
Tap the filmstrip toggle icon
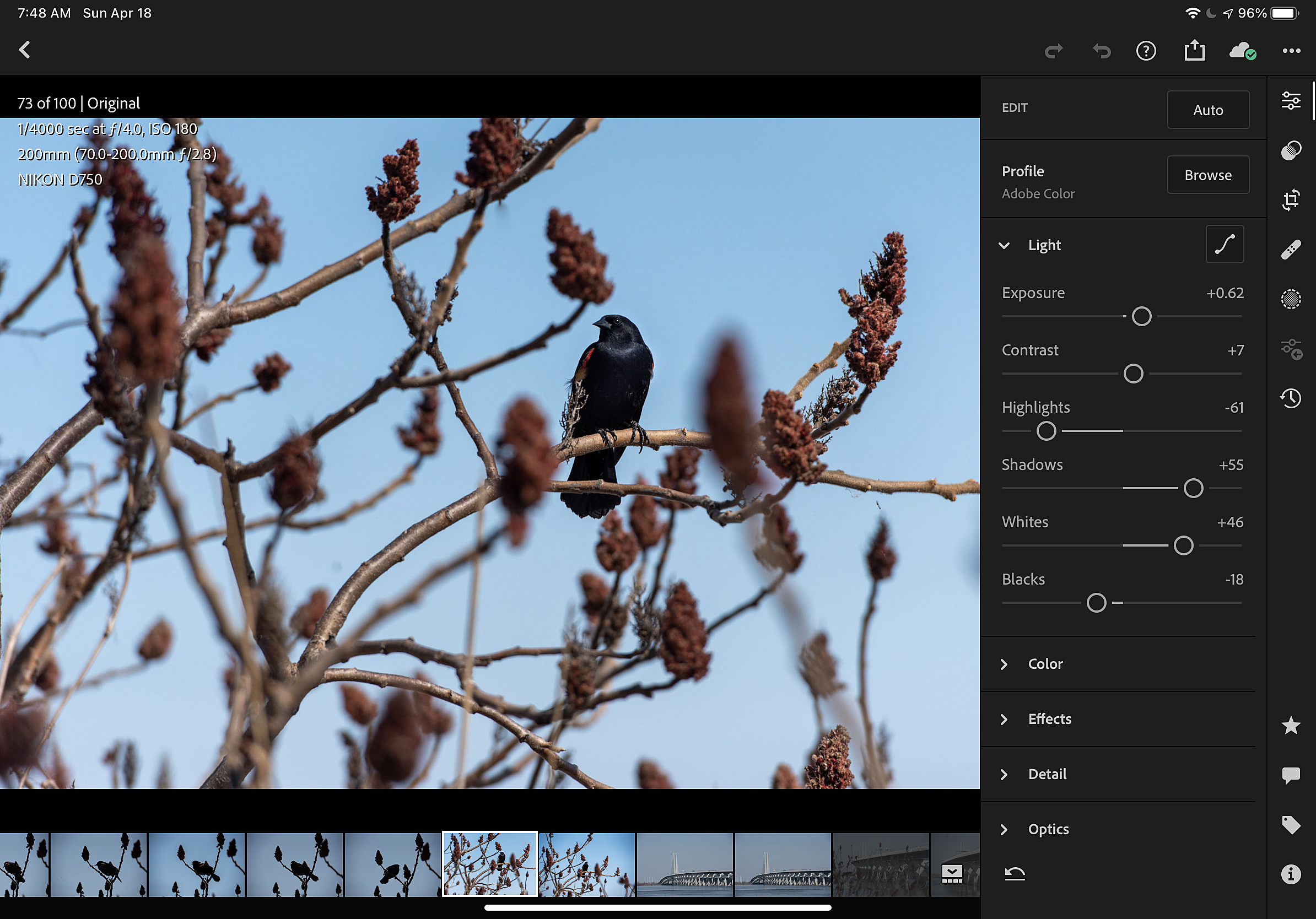tap(952, 874)
